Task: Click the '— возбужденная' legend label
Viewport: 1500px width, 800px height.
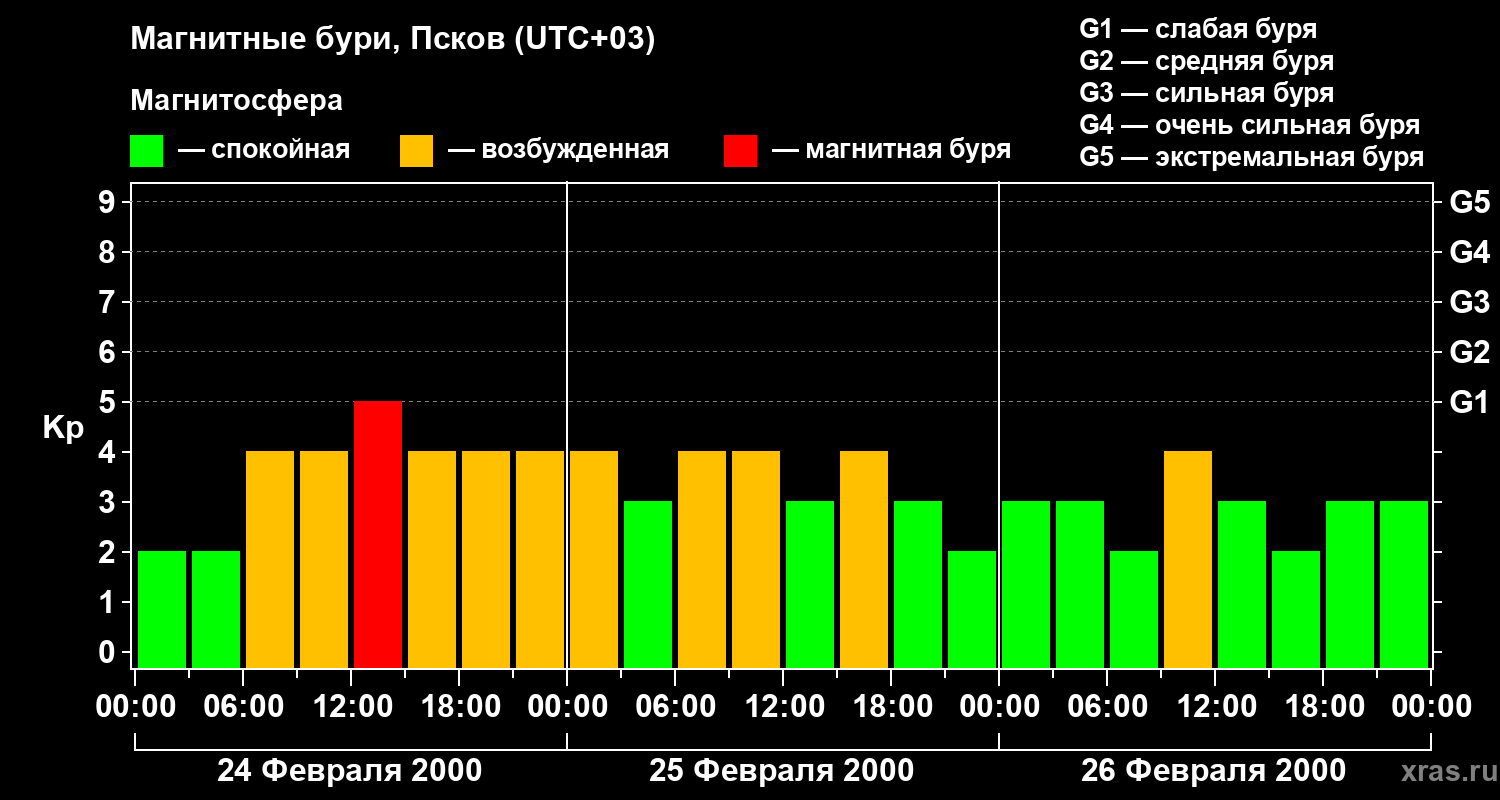Action: click(558, 150)
